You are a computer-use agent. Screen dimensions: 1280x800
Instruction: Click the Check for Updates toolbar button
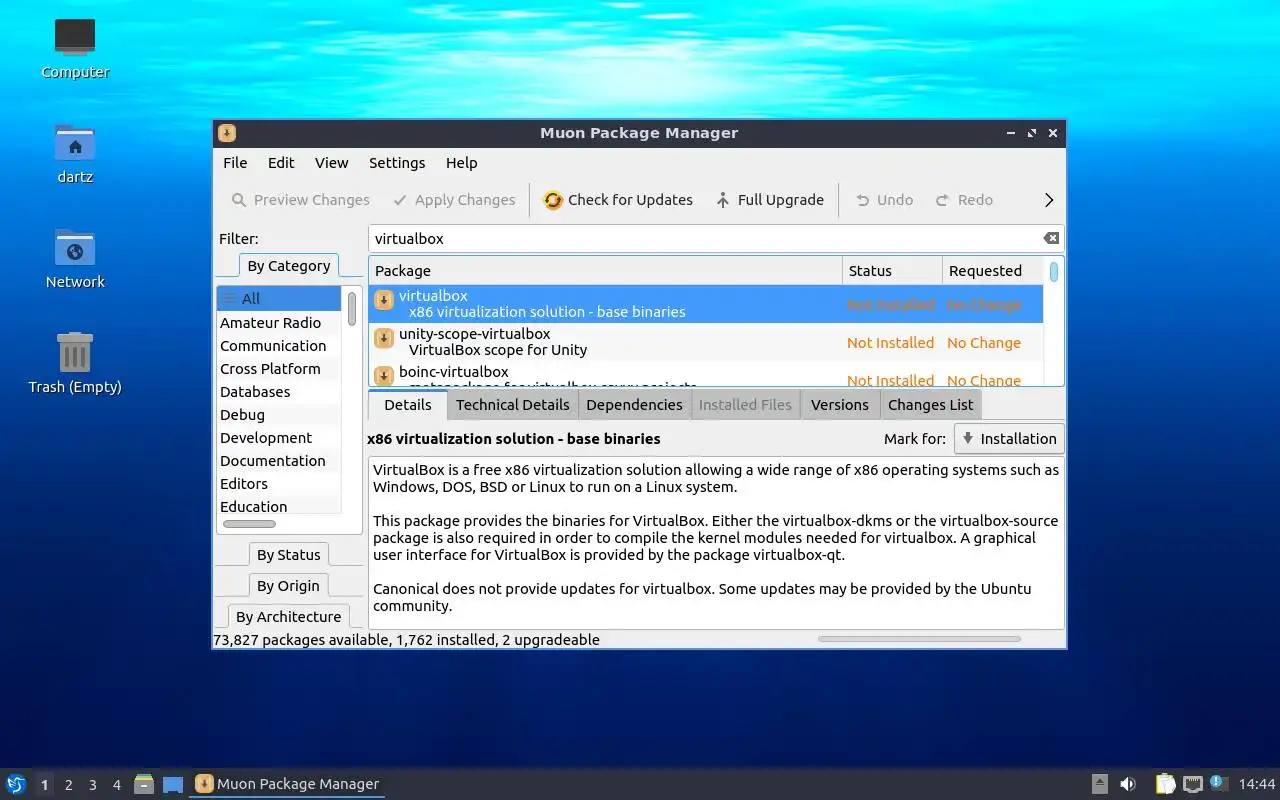(618, 200)
